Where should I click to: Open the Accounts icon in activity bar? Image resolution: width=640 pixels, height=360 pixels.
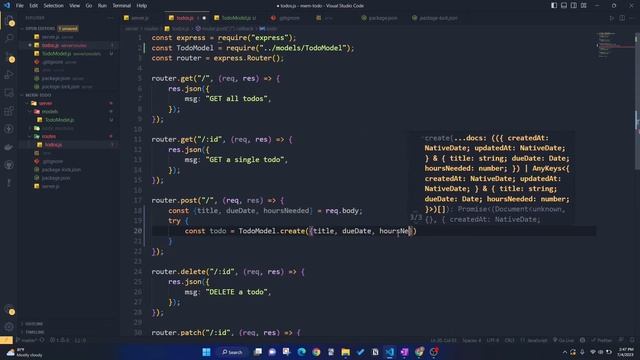(9, 309)
